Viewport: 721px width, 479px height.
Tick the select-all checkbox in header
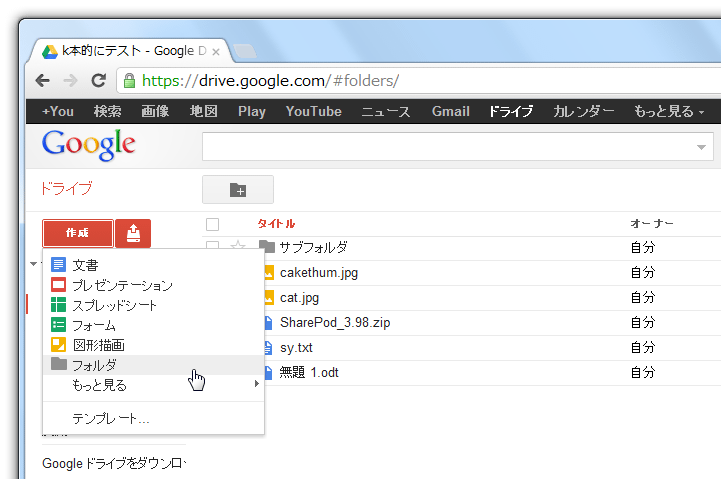(212, 224)
